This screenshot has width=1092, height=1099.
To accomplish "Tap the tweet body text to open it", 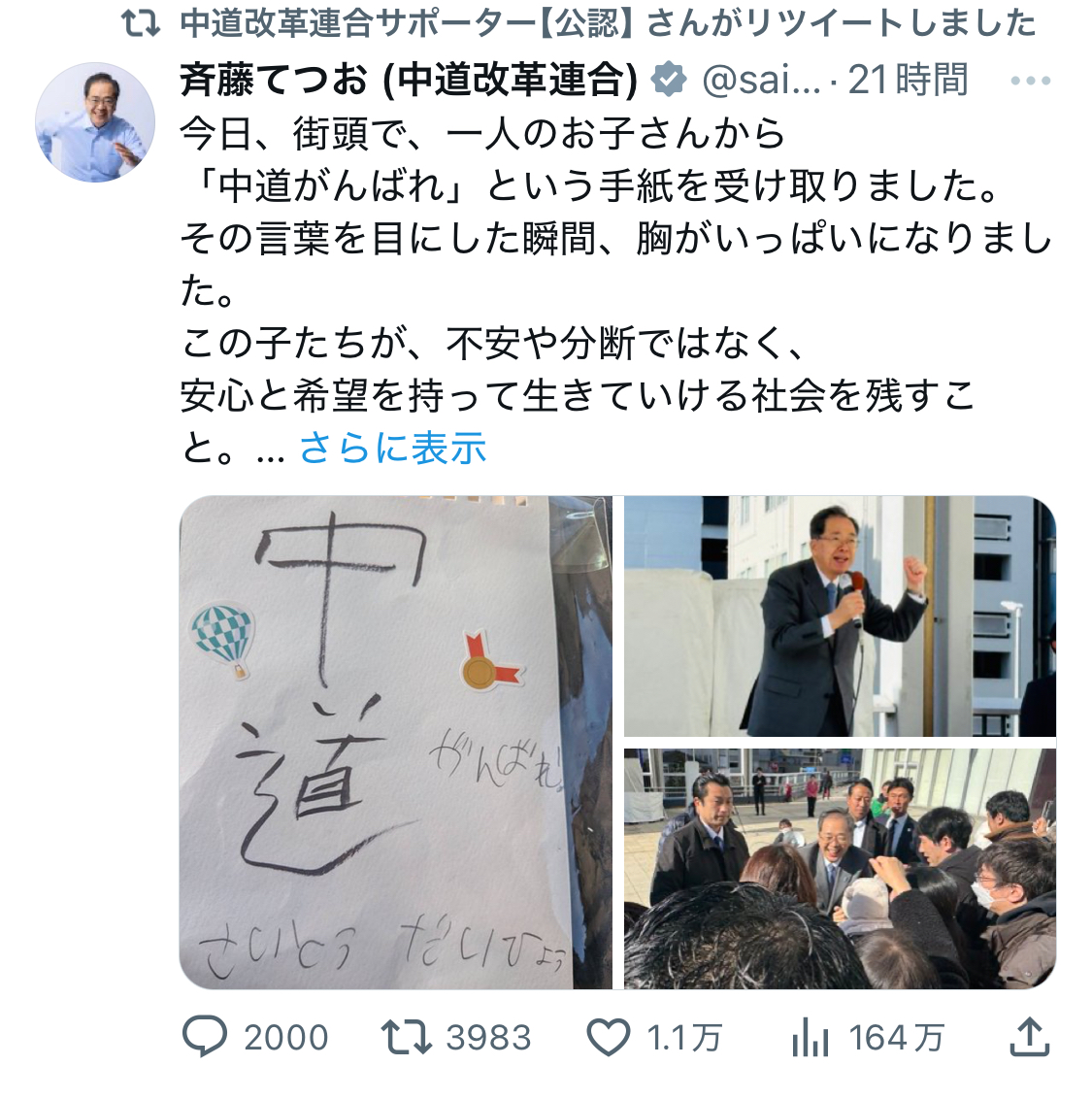I will [x=616, y=291].
